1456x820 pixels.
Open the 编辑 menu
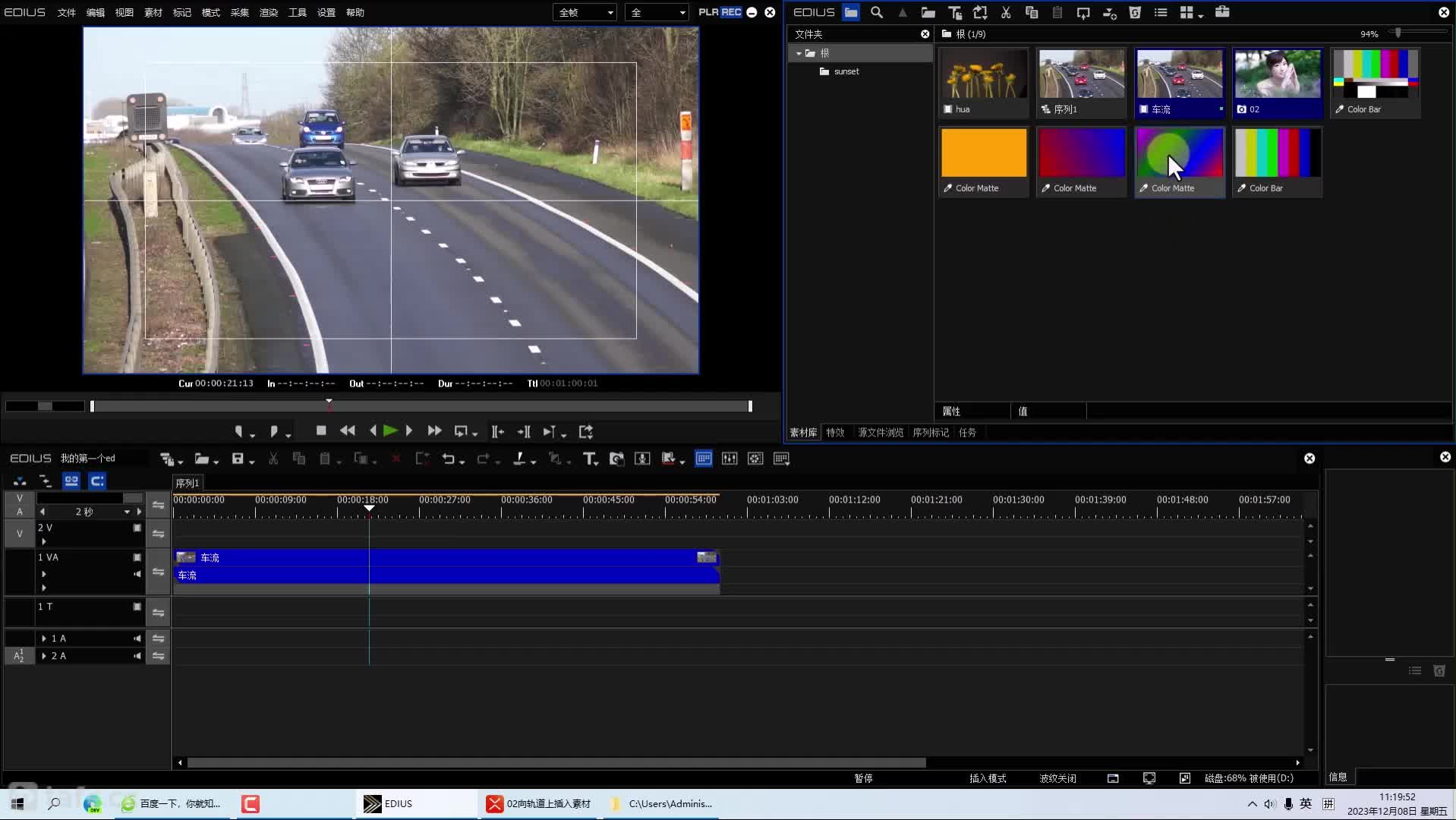click(96, 12)
